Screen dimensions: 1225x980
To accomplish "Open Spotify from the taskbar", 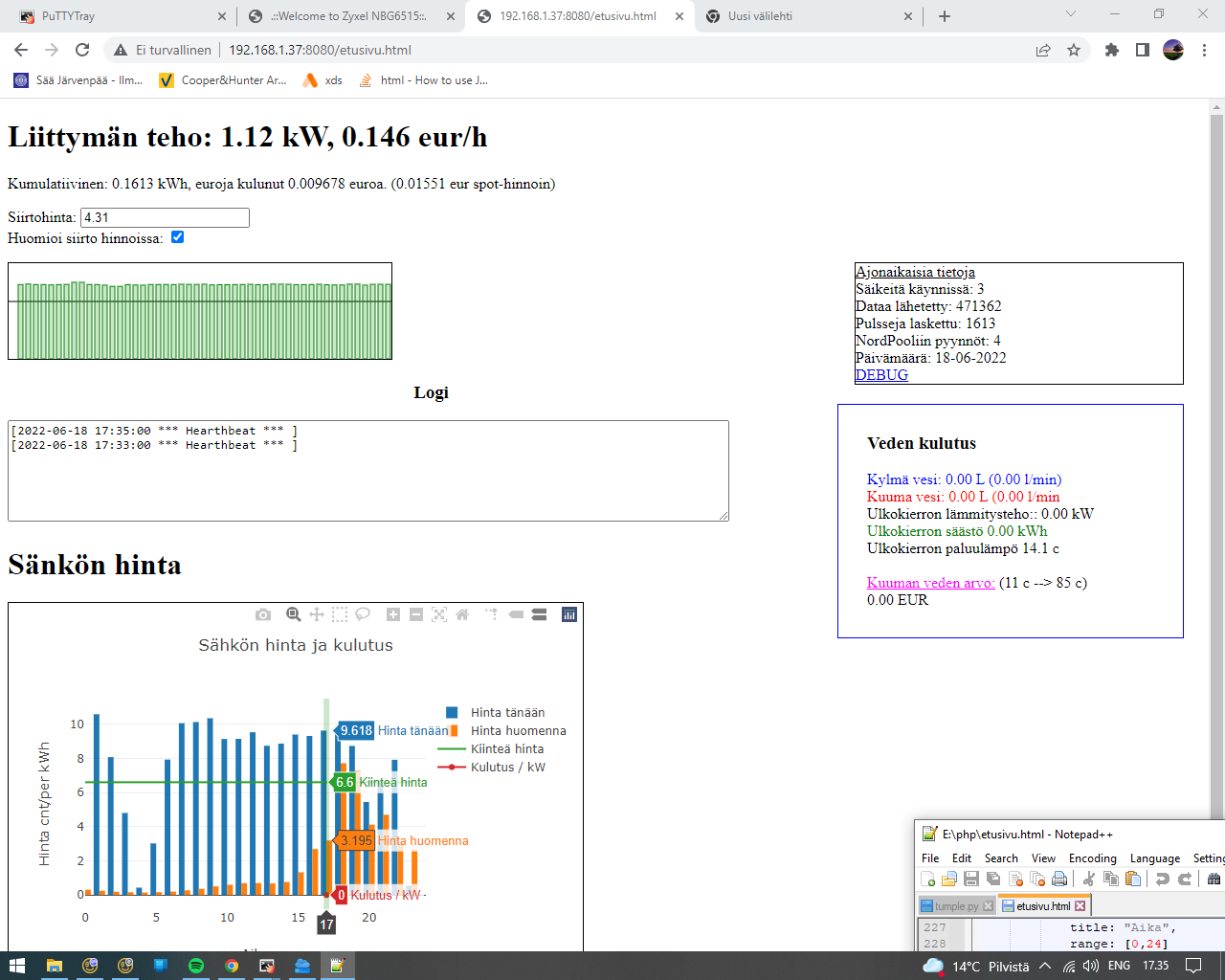I will pyautogui.click(x=196, y=966).
